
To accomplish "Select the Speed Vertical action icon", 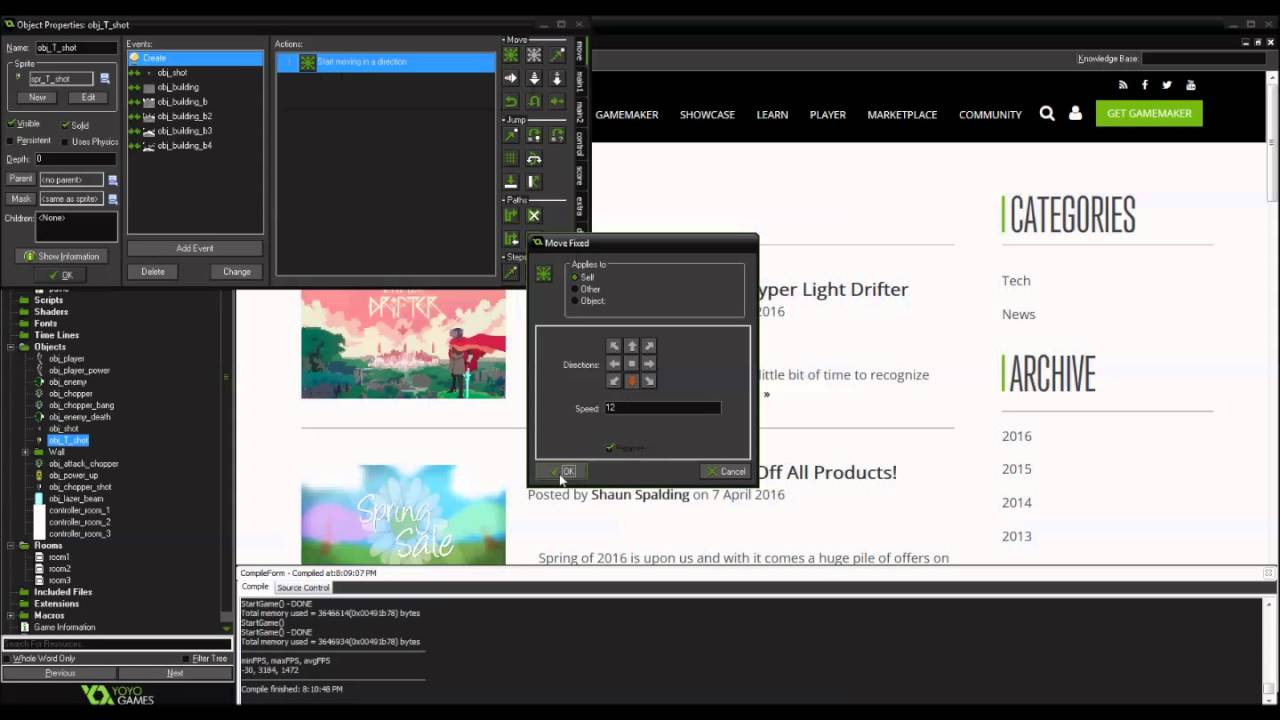I will [534, 78].
